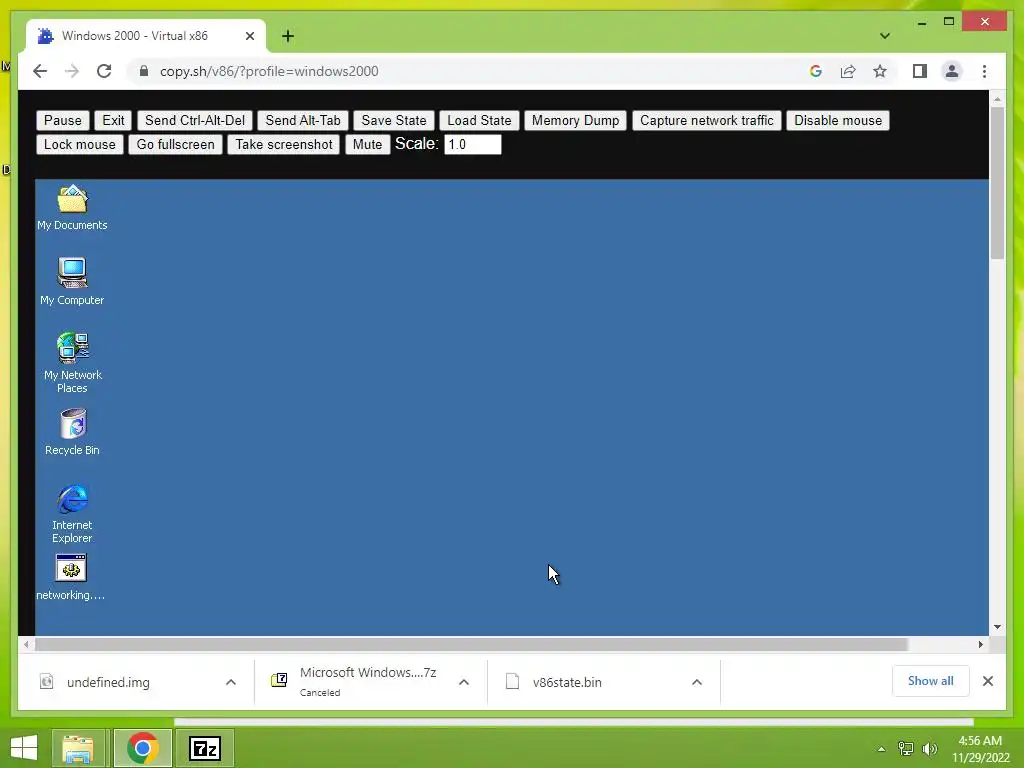Select the Windows 2000 - Virtual x86 tab
Viewport: 1024px width, 768px height.
click(146, 36)
